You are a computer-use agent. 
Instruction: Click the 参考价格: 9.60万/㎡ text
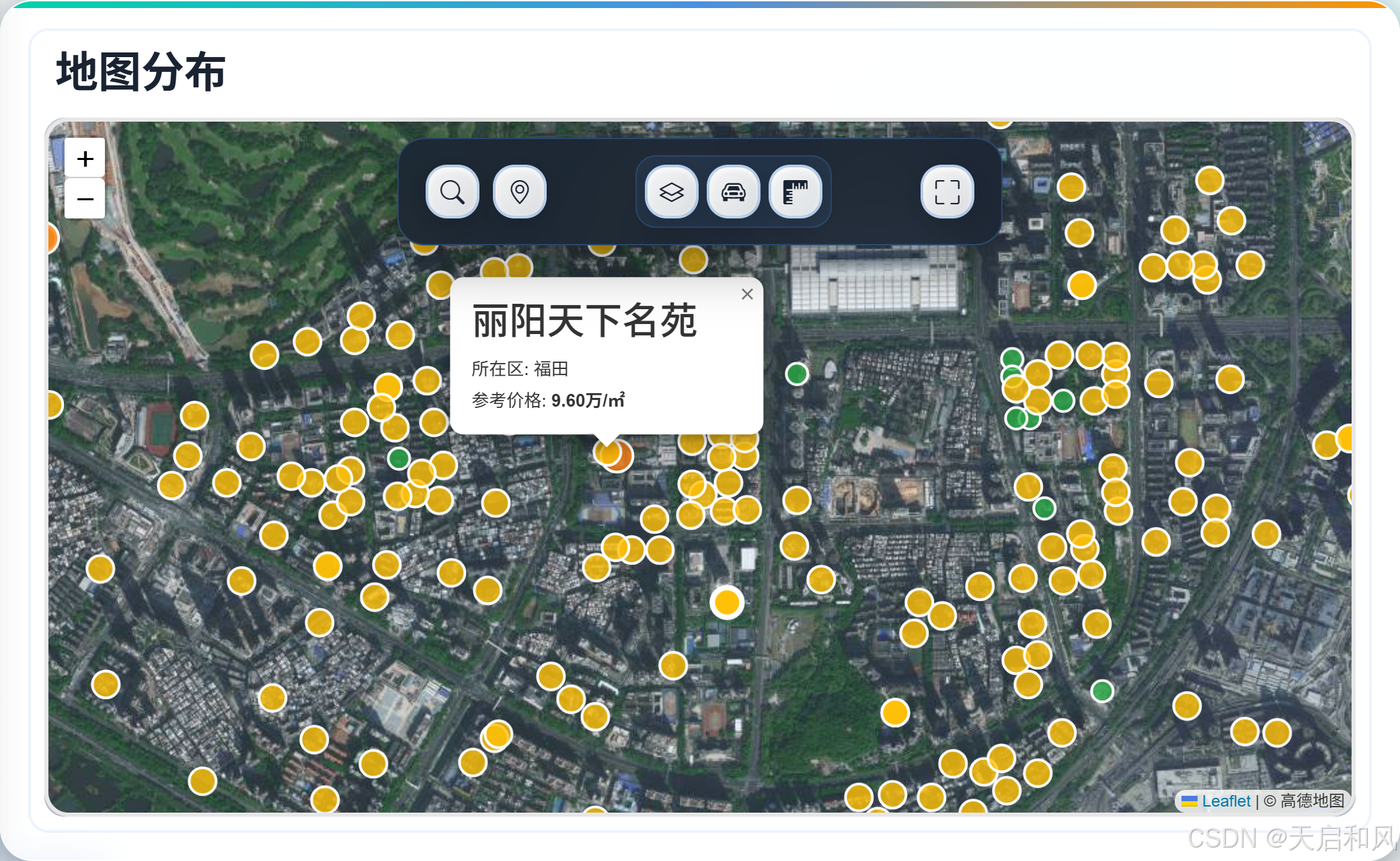pos(548,401)
